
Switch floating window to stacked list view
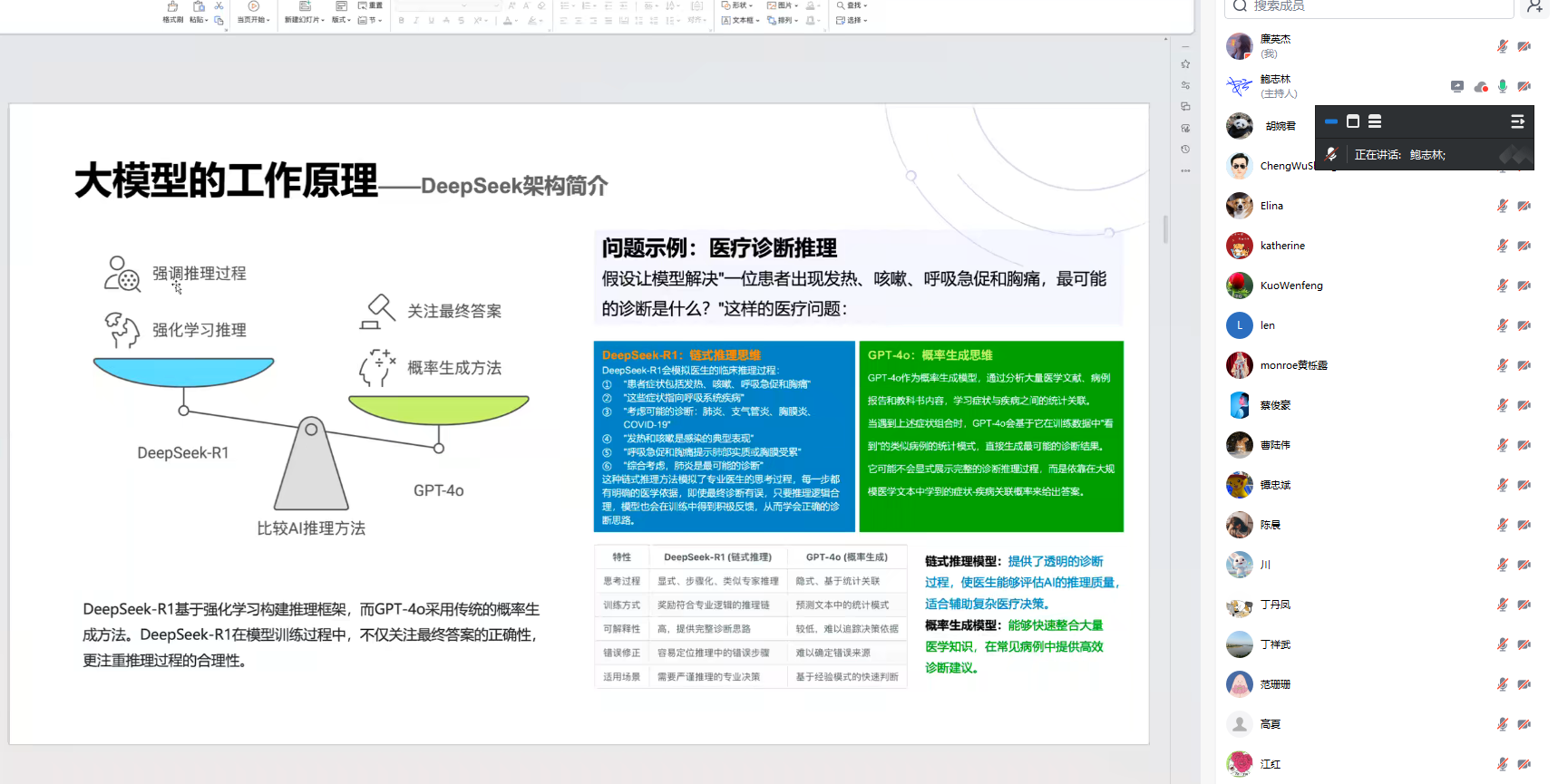[1375, 121]
